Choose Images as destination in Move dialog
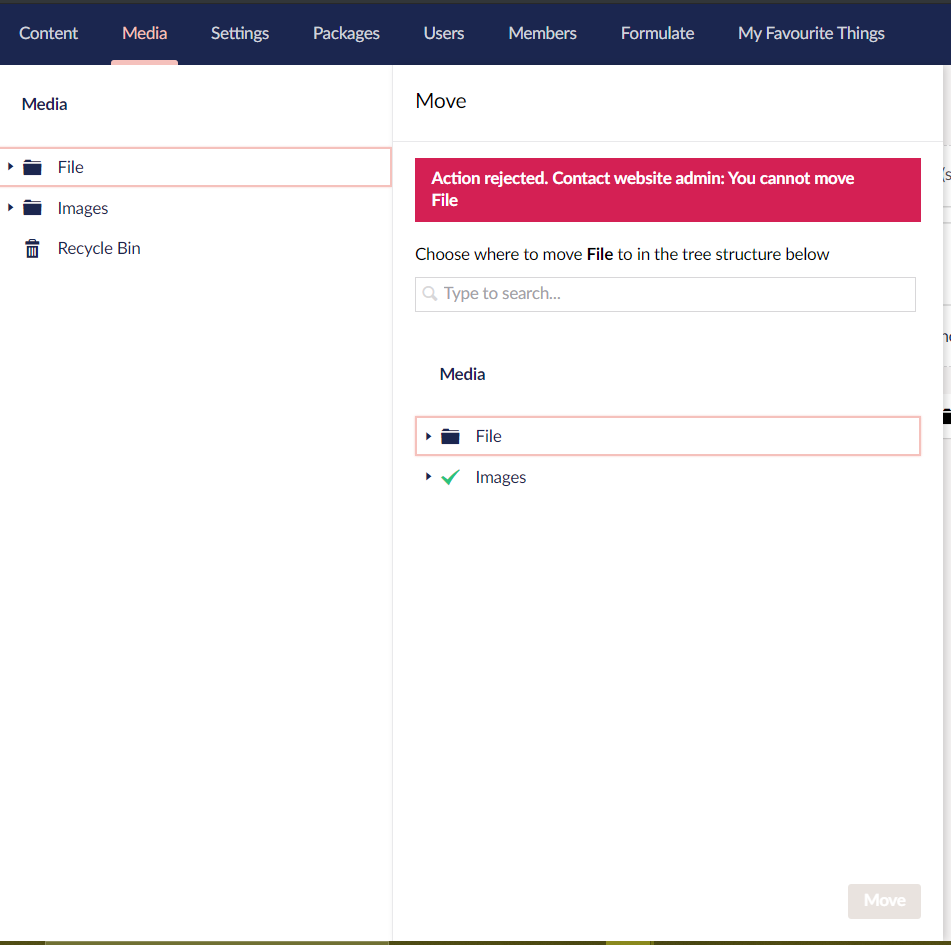Screen dimensions: 951x945 (x=500, y=477)
